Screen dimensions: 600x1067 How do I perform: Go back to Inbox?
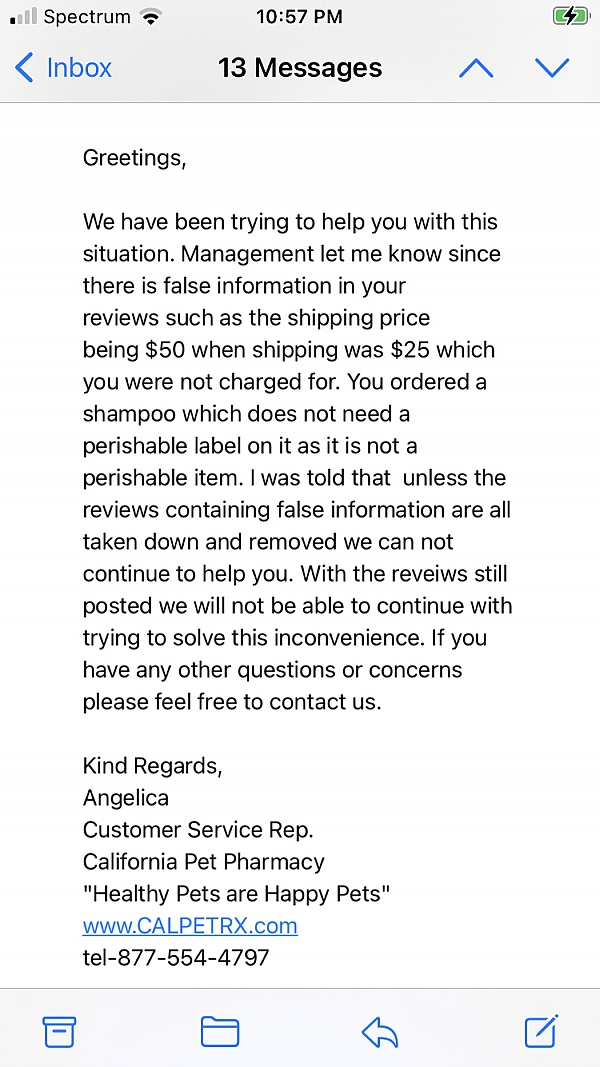click(x=64, y=68)
